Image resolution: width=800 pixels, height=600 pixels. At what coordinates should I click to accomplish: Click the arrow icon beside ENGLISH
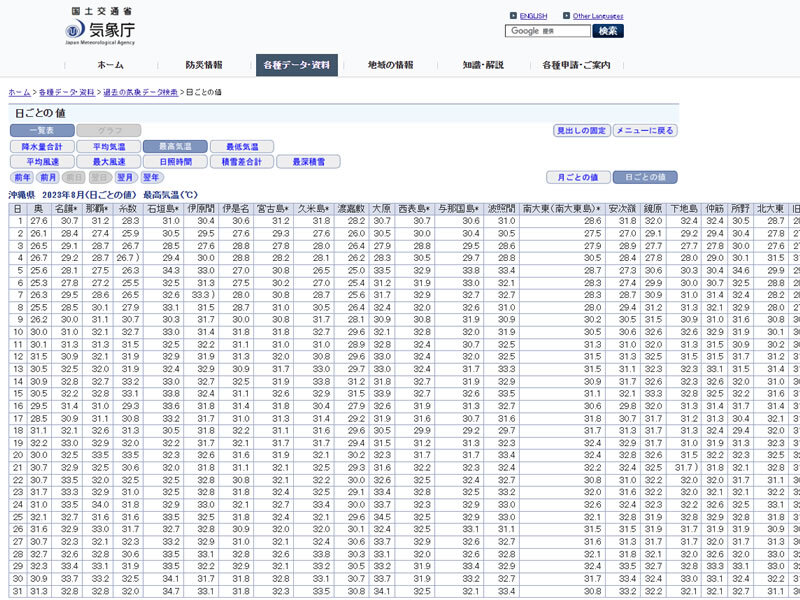pos(513,16)
